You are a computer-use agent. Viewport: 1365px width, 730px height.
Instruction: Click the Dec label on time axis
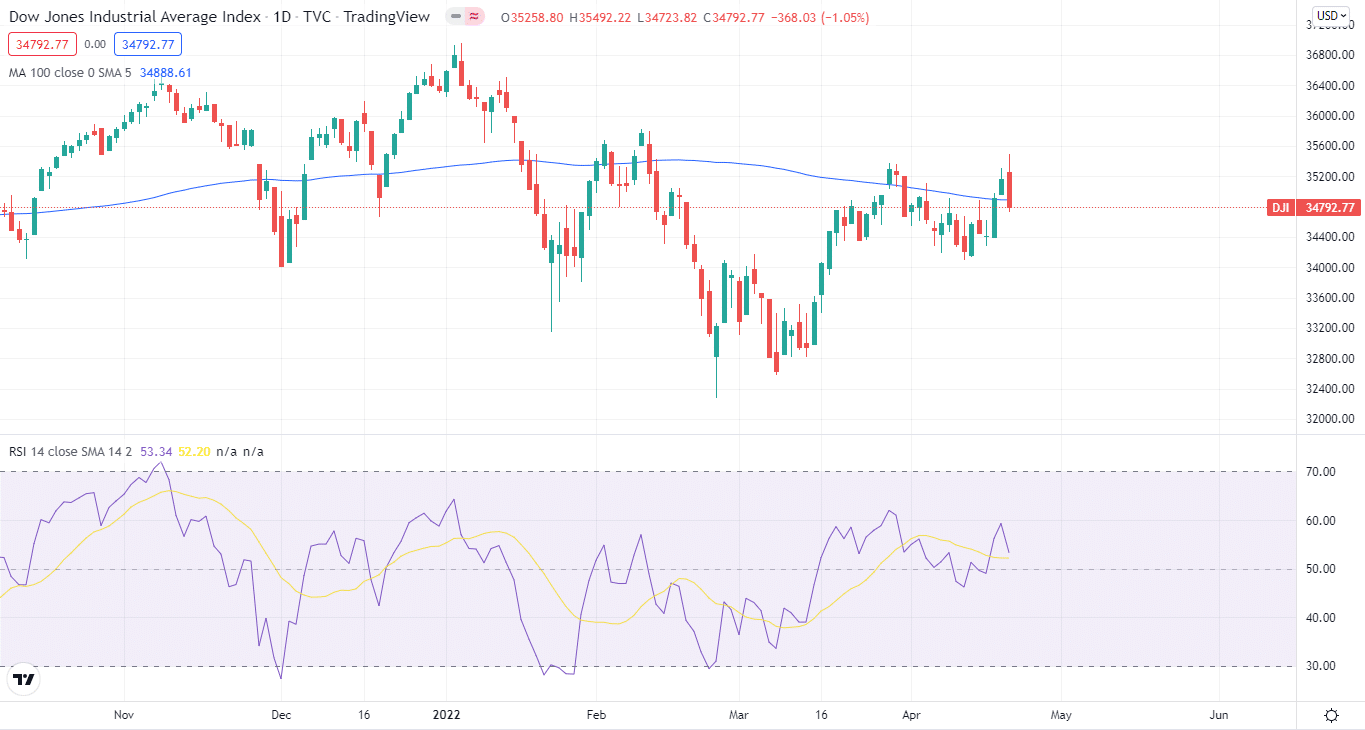[281, 715]
